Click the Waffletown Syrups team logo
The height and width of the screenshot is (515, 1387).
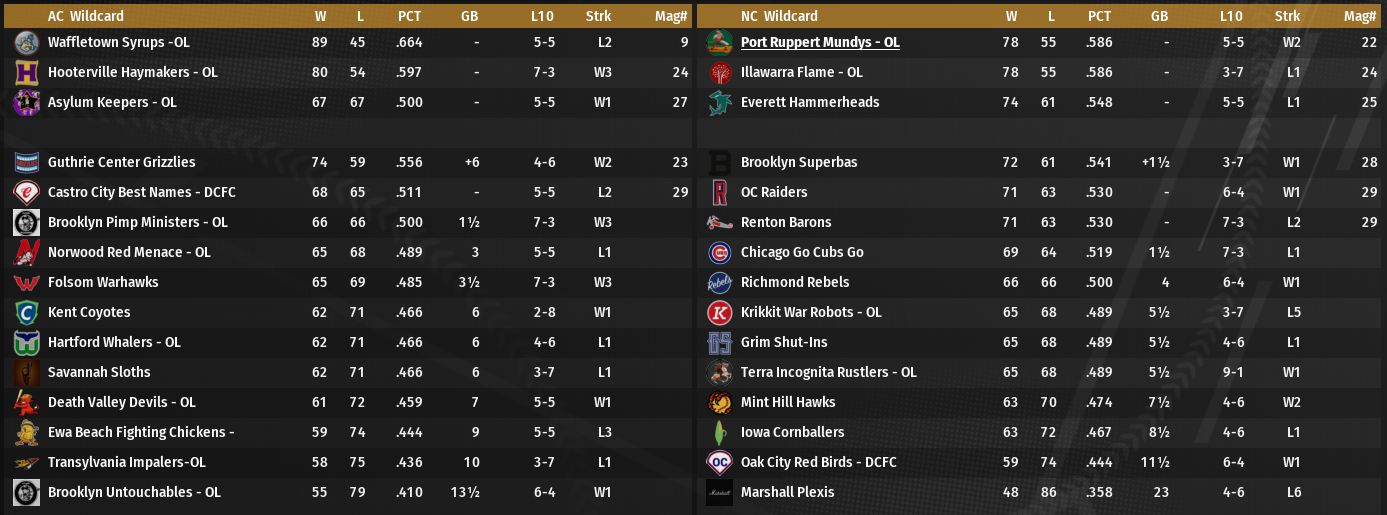27,42
